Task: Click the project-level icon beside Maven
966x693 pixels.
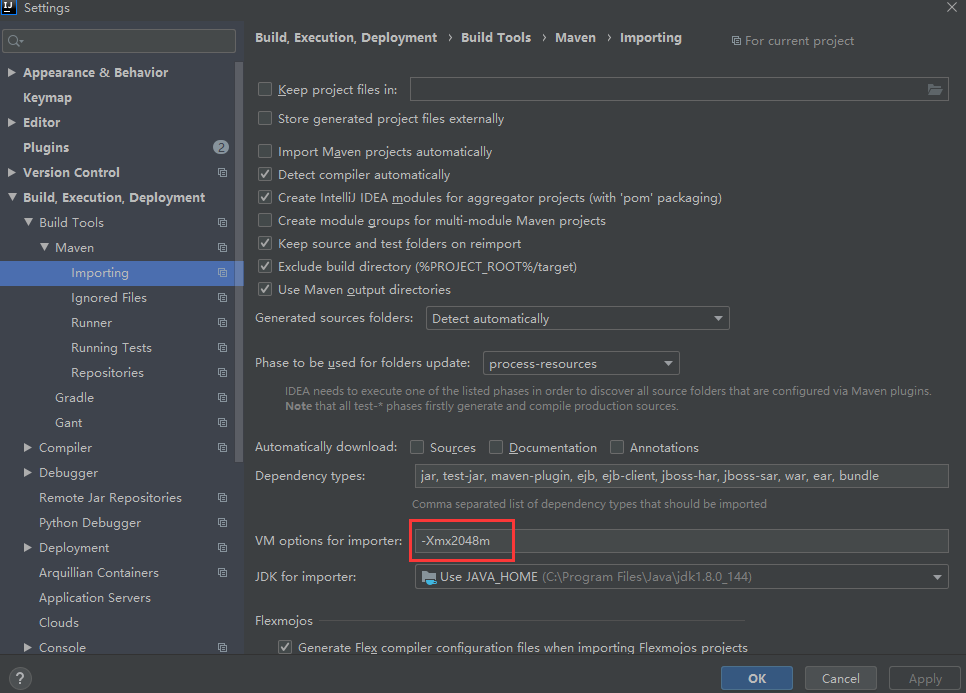Action: [222, 248]
